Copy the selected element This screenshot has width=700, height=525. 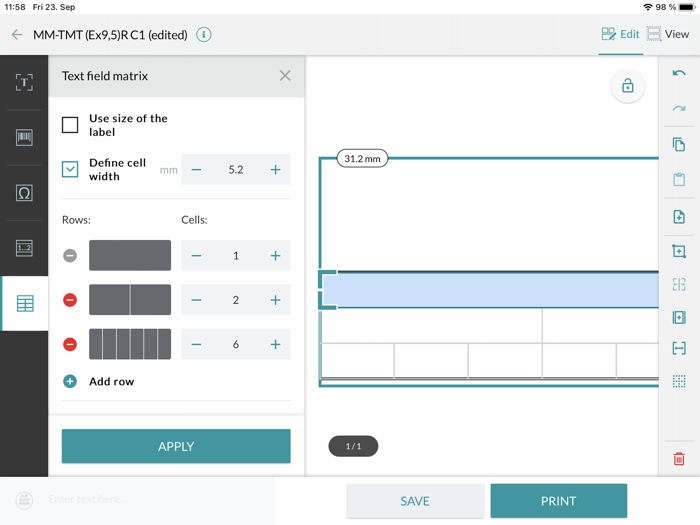click(x=679, y=145)
